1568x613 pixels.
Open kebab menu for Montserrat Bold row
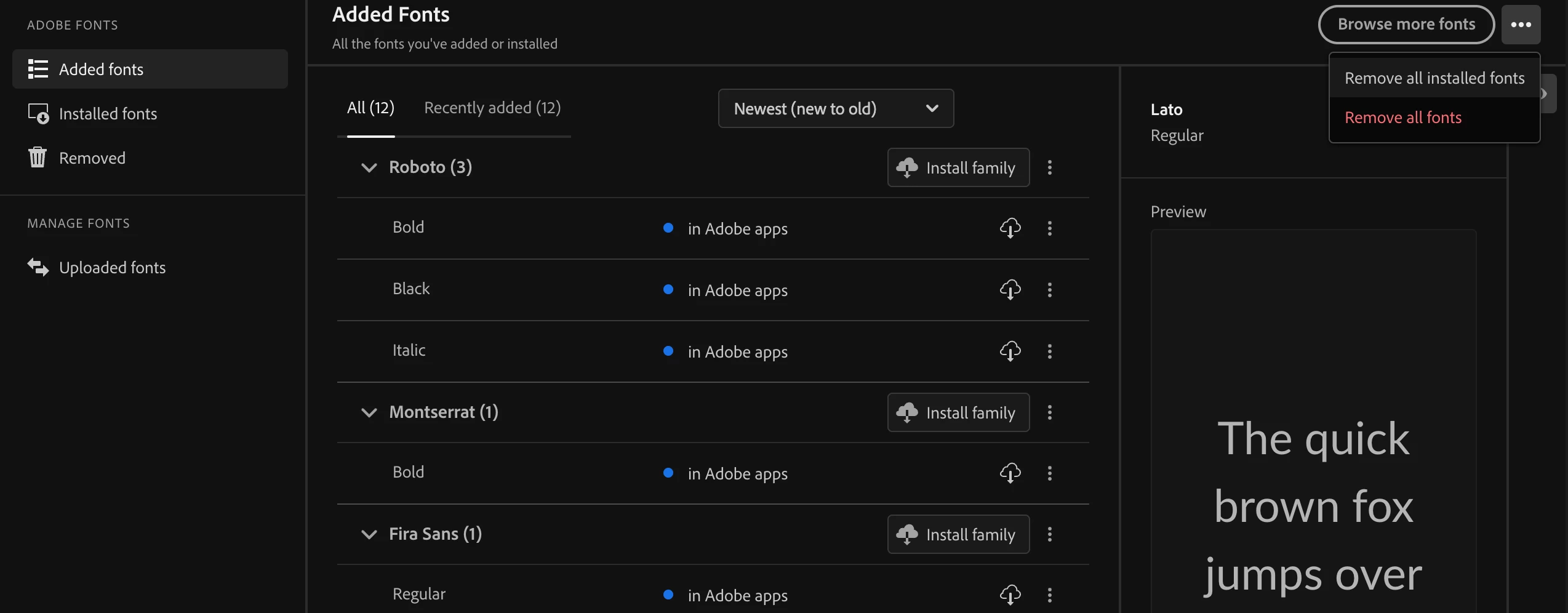pos(1049,473)
